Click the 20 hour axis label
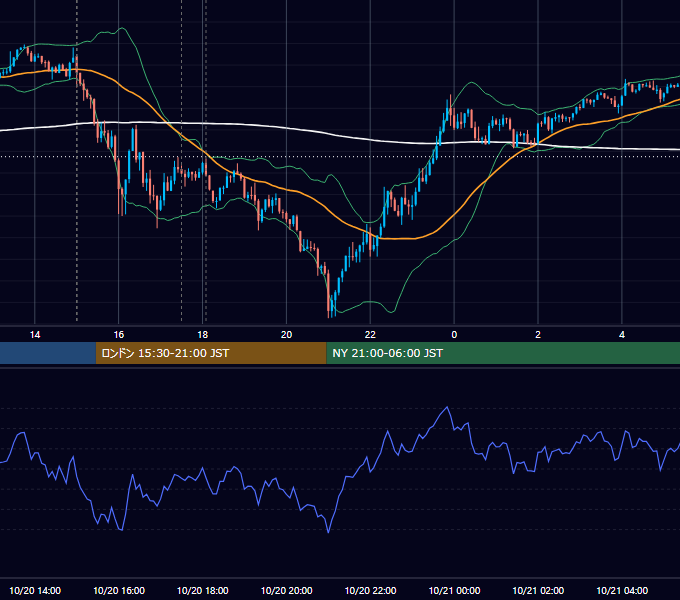Screen dimensions: 680x600 (286, 334)
